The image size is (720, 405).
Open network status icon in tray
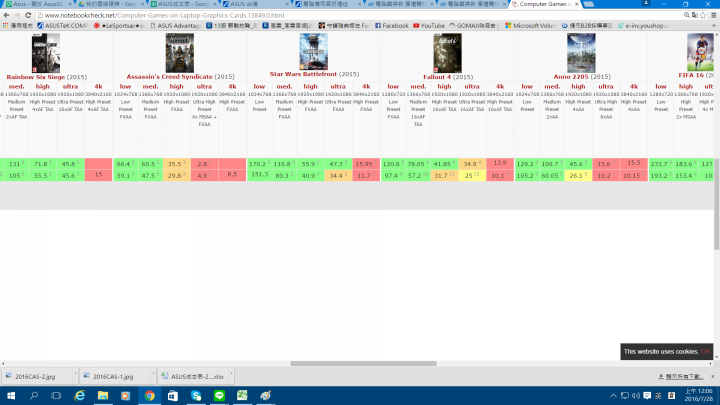pyautogui.click(x=624, y=395)
